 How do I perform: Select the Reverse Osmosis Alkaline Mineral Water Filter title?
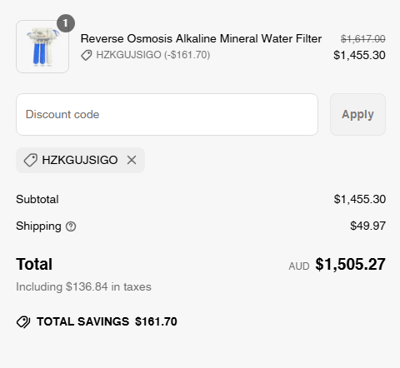pos(201,39)
